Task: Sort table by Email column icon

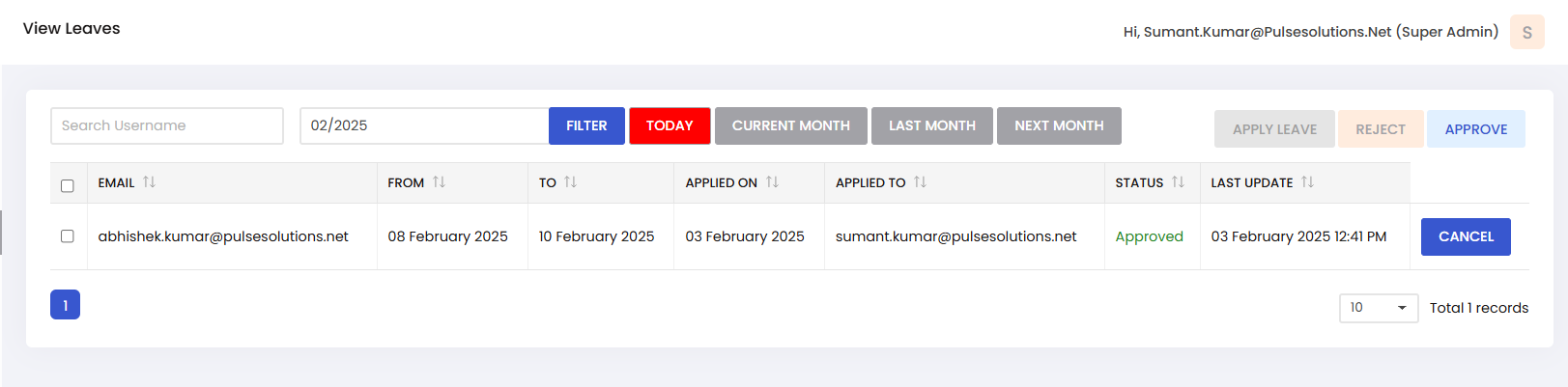Action: (149, 182)
